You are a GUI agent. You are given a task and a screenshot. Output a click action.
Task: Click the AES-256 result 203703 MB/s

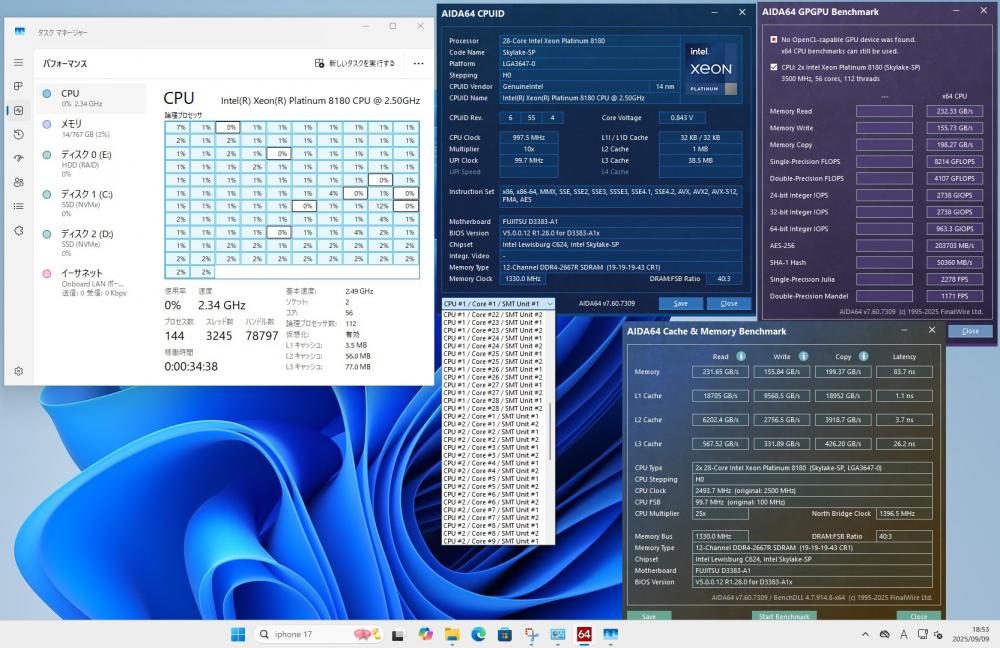click(954, 246)
